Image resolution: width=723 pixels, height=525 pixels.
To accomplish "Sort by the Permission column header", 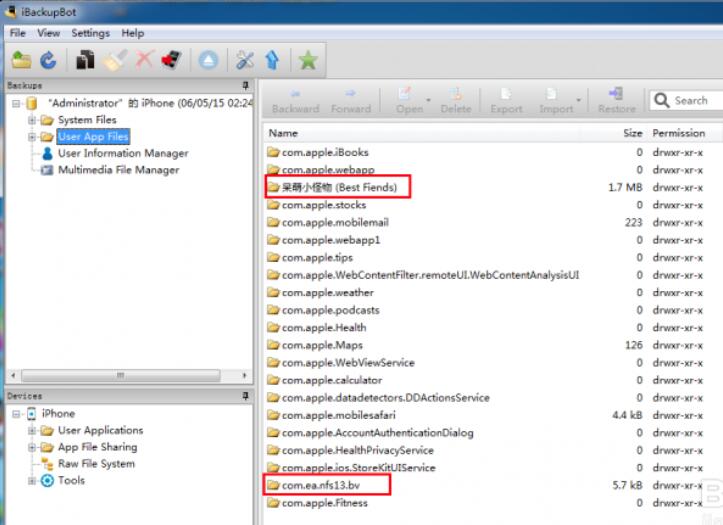I will click(x=679, y=133).
